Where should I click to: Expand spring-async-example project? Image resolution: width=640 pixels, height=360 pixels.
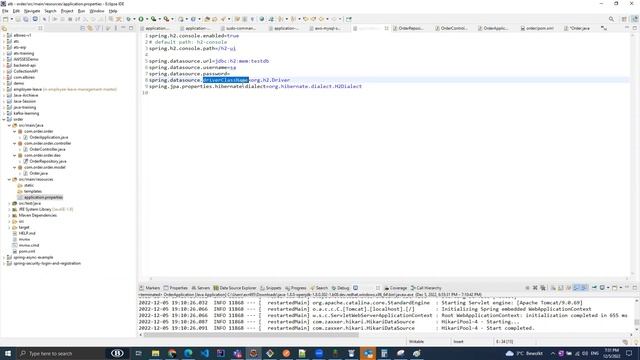(x=4, y=257)
